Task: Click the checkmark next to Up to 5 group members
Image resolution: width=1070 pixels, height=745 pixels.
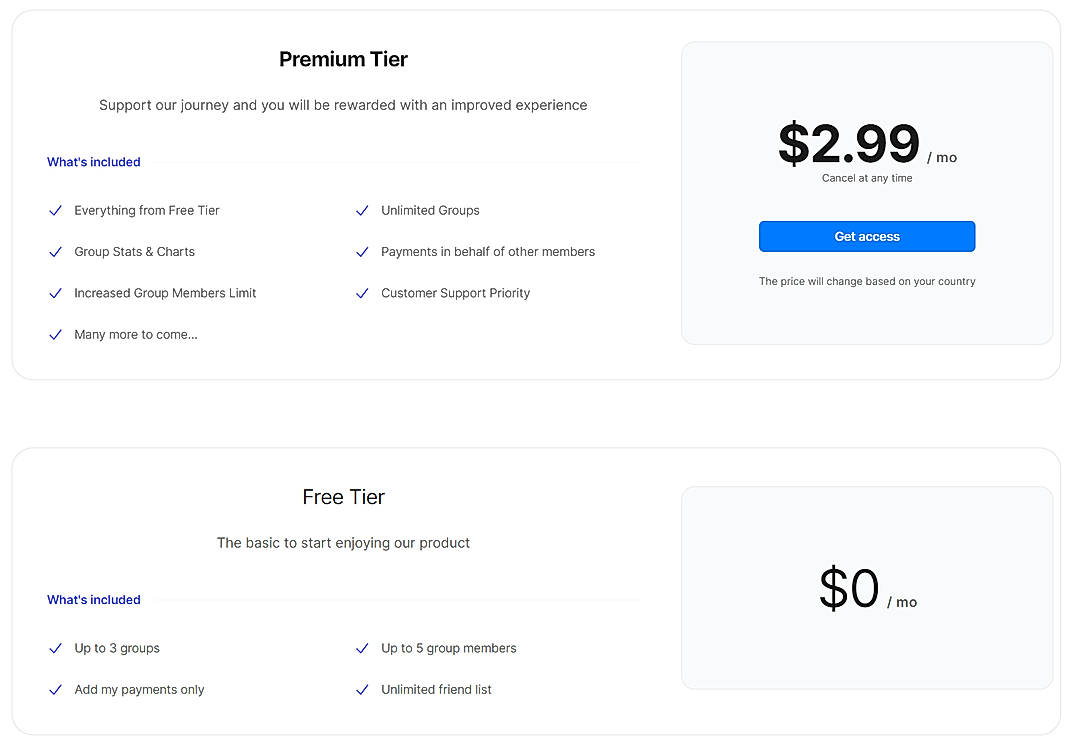Action: click(x=362, y=648)
